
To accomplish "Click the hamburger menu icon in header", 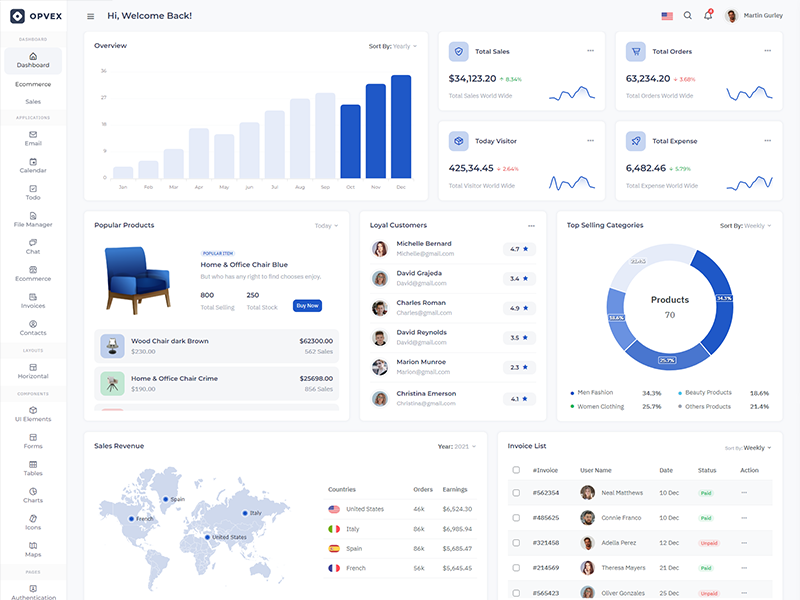I will click(x=91, y=16).
